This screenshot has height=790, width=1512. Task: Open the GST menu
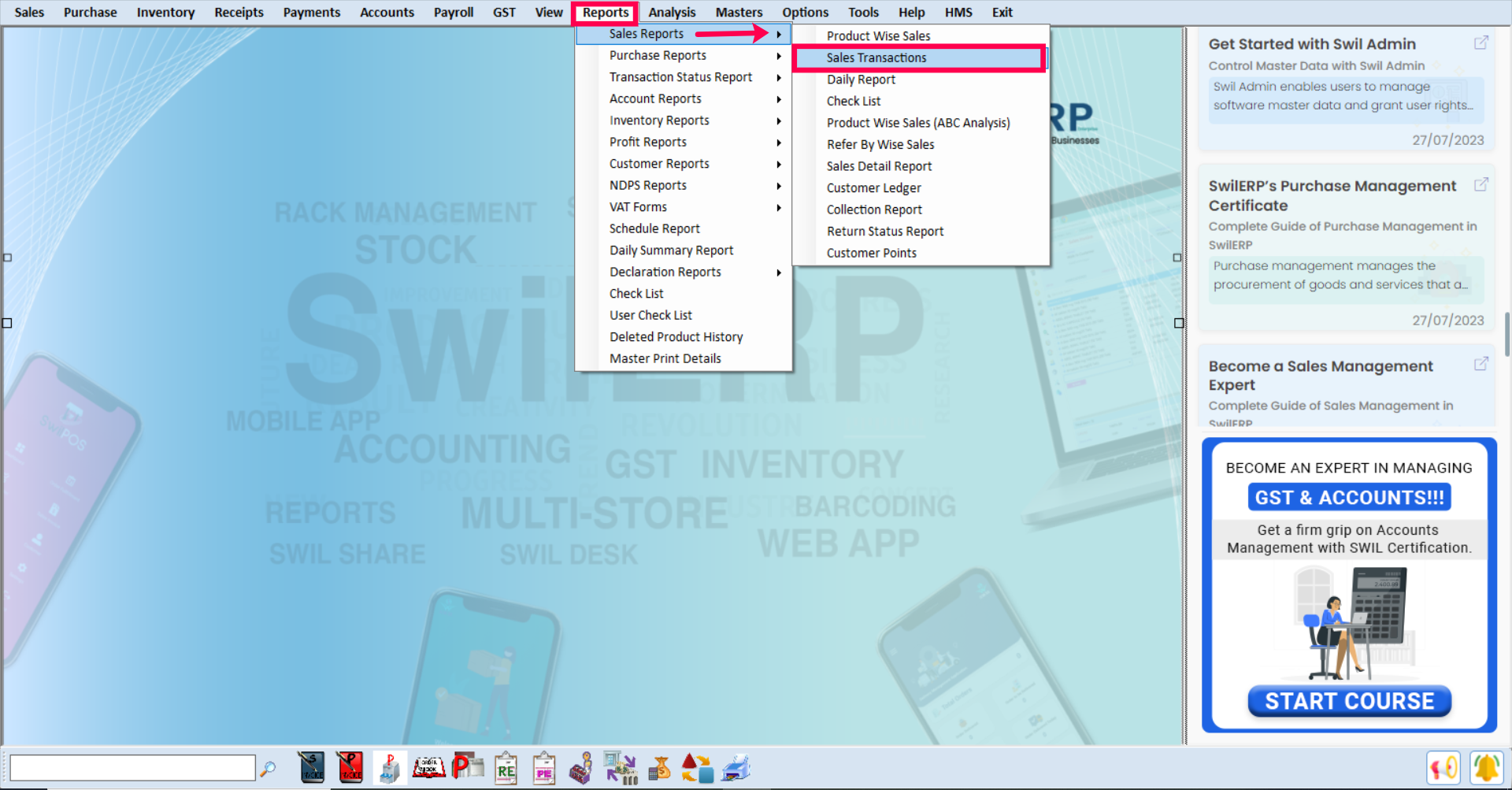[504, 13]
